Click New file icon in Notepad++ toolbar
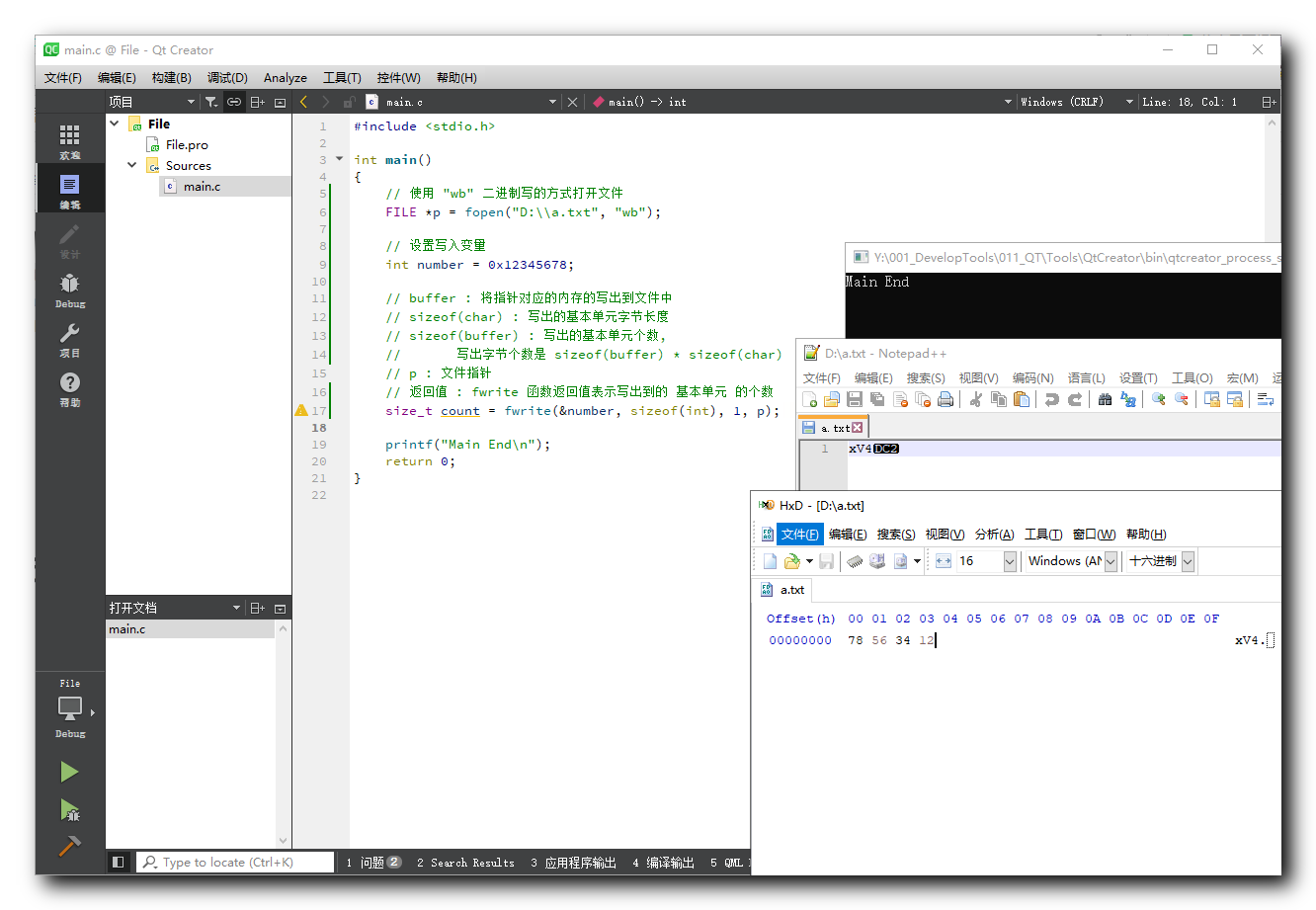The width and height of the screenshot is (1316, 910). (x=810, y=399)
